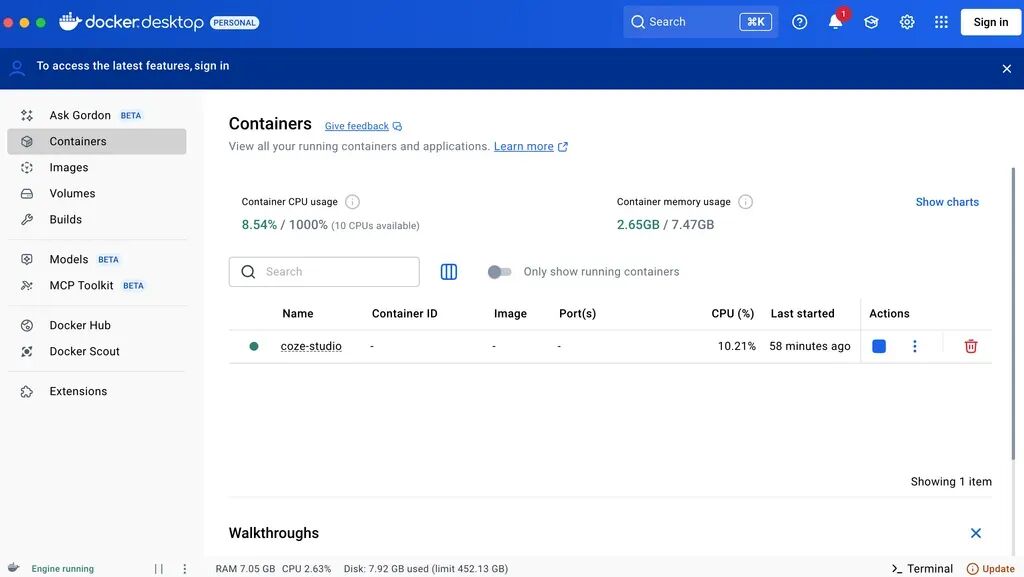Image resolution: width=1024 pixels, height=577 pixels.
Task: Sort by CPU (%) column header
Action: [733, 313]
